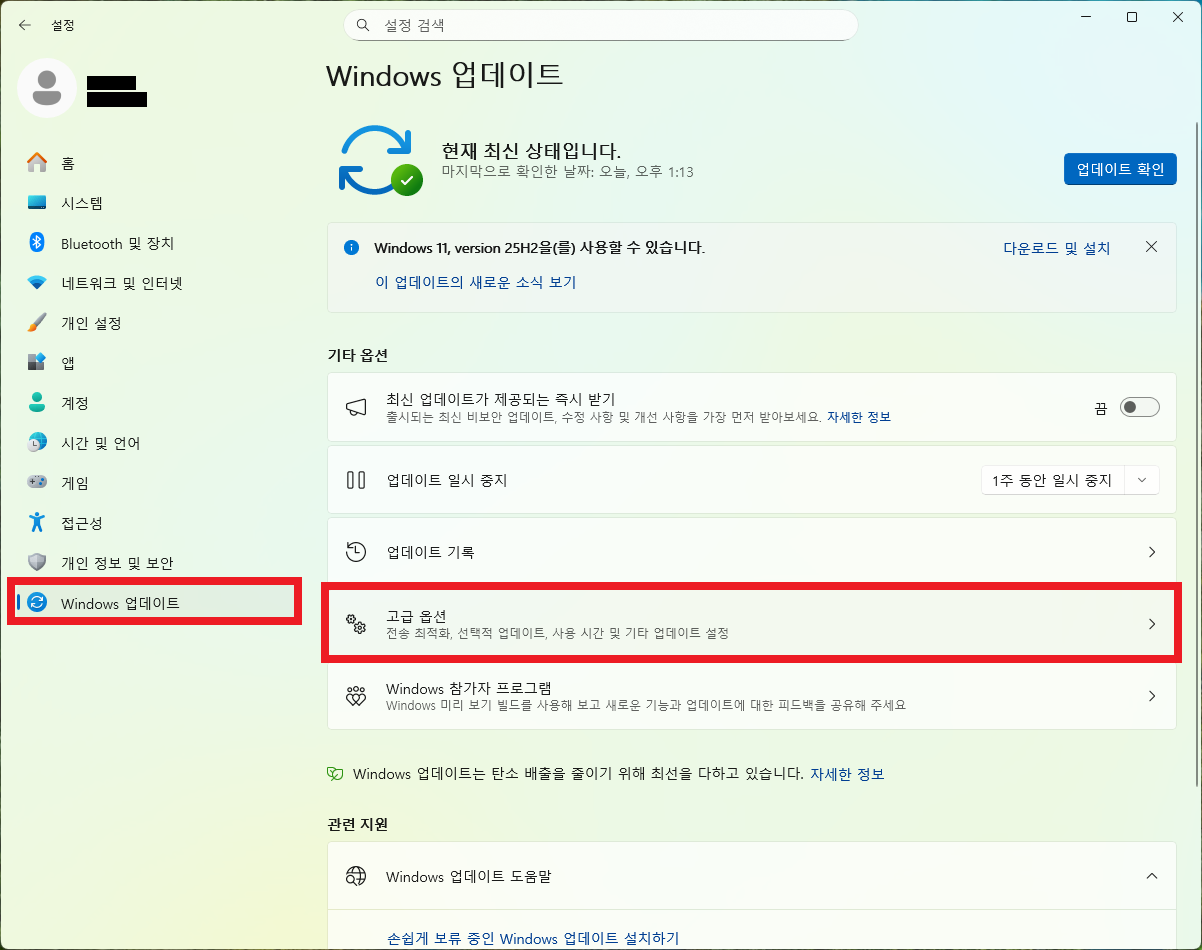Select the 앱 sidebar icon
This screenshot has height=950, width=1202.
click(x=37, y=363)
